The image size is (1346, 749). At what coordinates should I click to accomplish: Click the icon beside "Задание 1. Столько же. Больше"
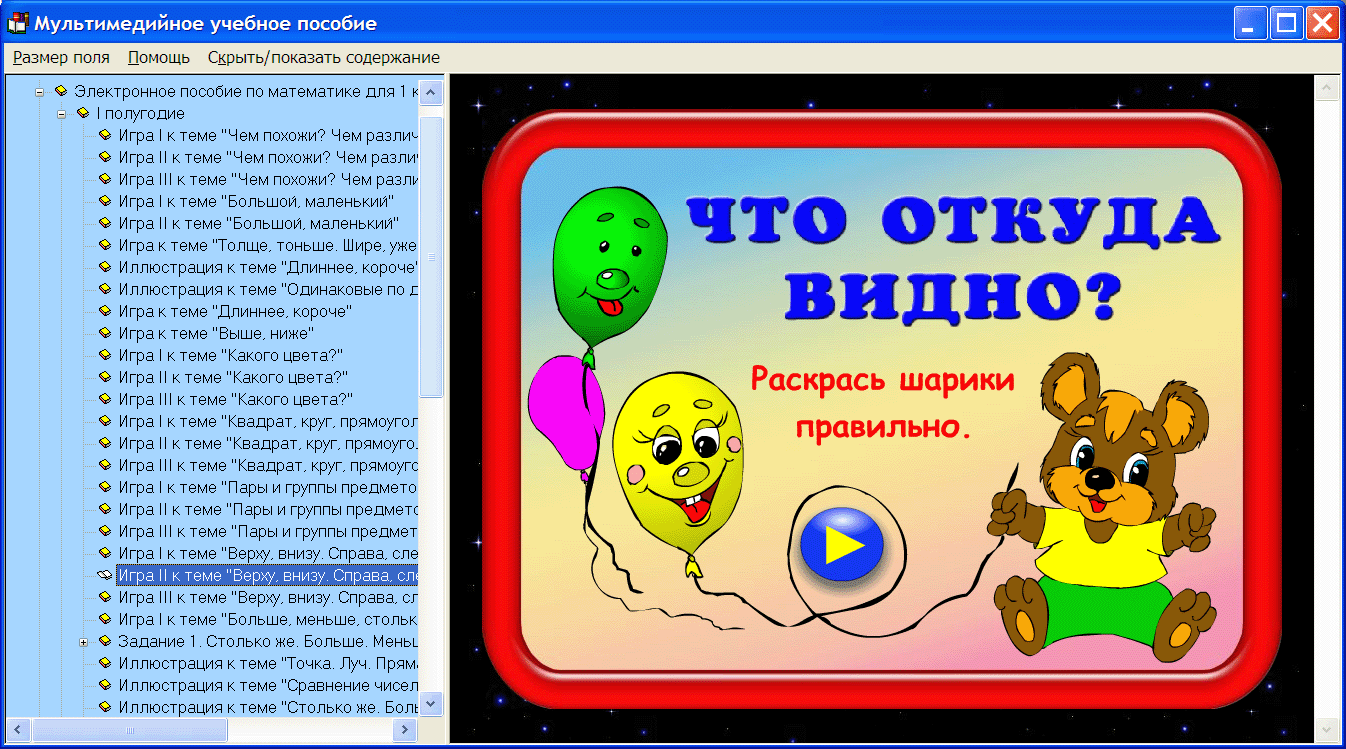(104, 641)
